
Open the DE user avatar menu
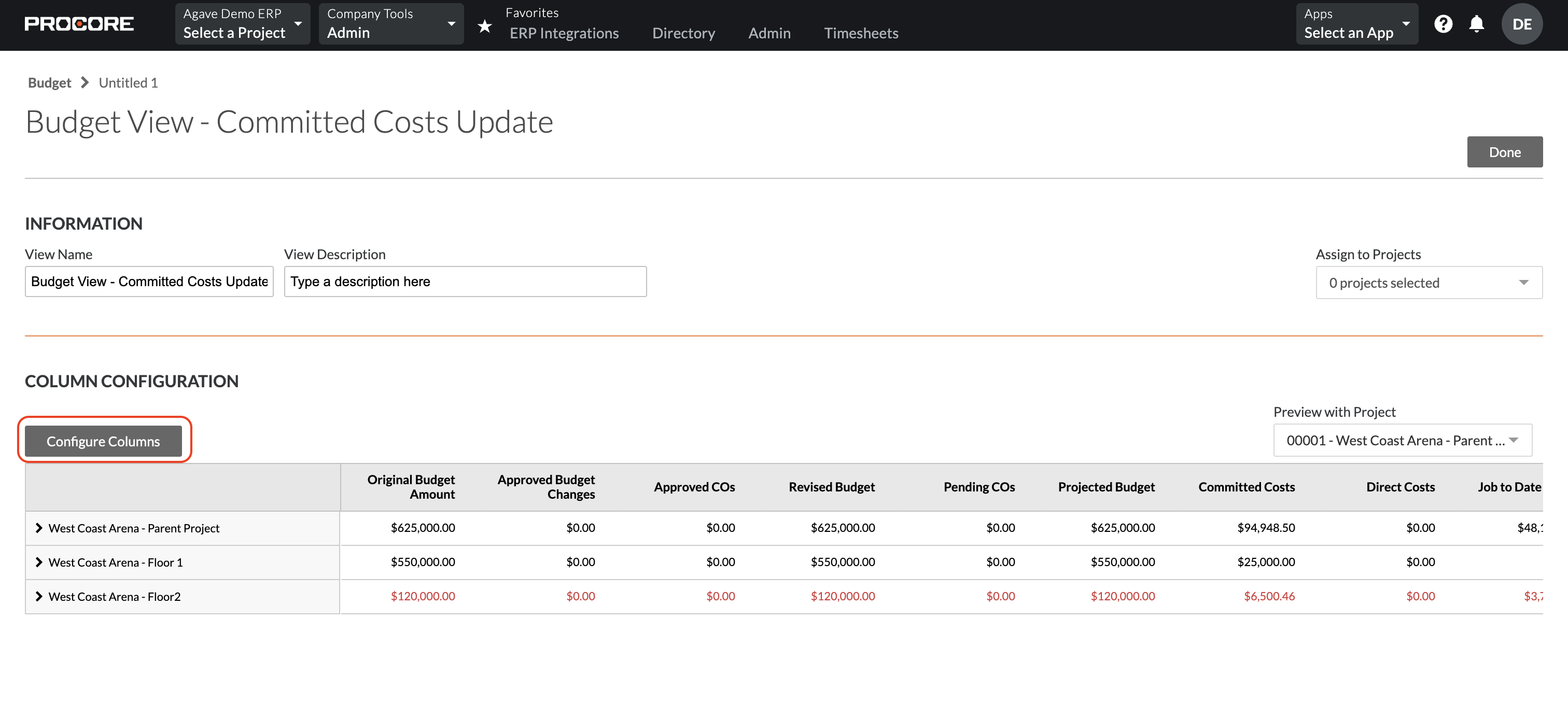click(x=1522, y=24)
